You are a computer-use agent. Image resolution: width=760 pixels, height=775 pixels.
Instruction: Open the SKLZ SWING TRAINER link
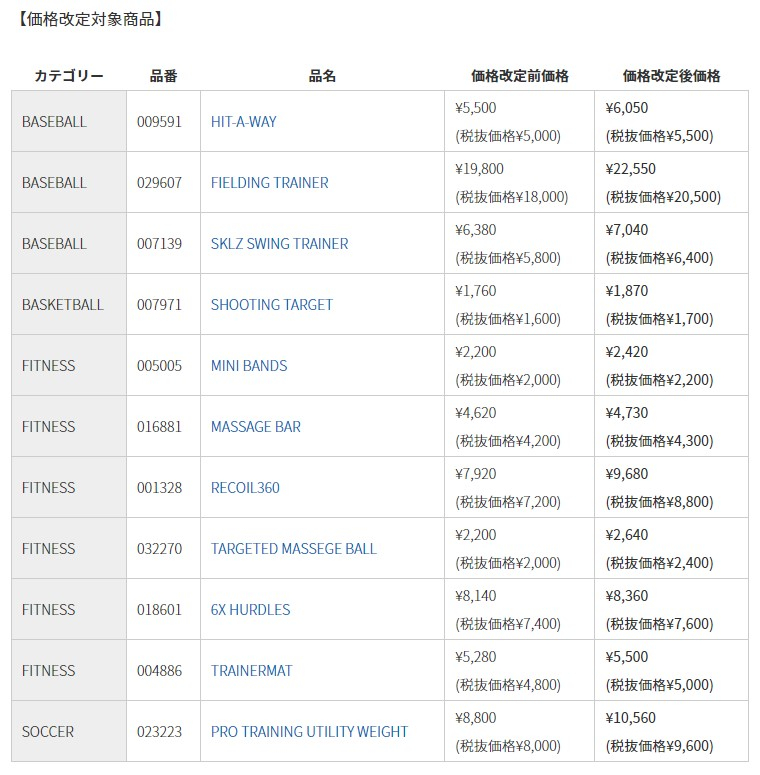[279, 244]
